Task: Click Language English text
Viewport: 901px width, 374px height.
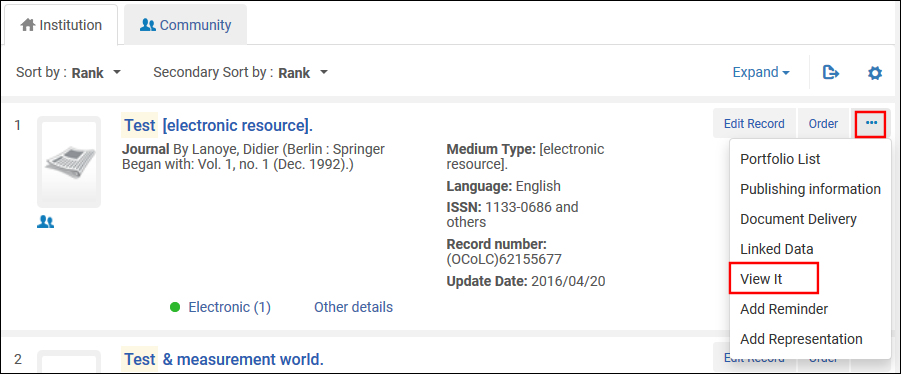Action: pos(503,186)
